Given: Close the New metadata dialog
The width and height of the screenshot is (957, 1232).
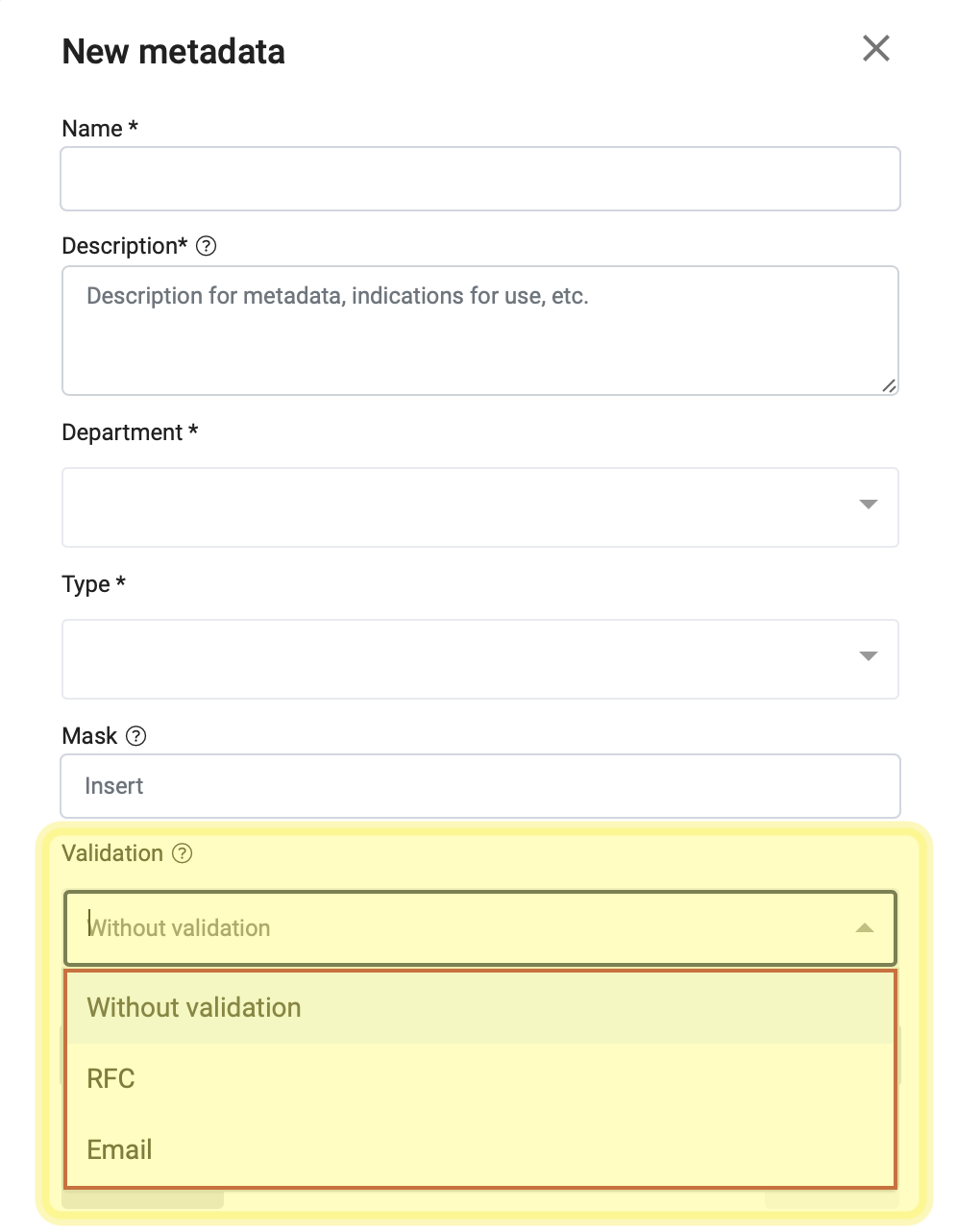Looking at the screenshot, I should coord(875,48).
